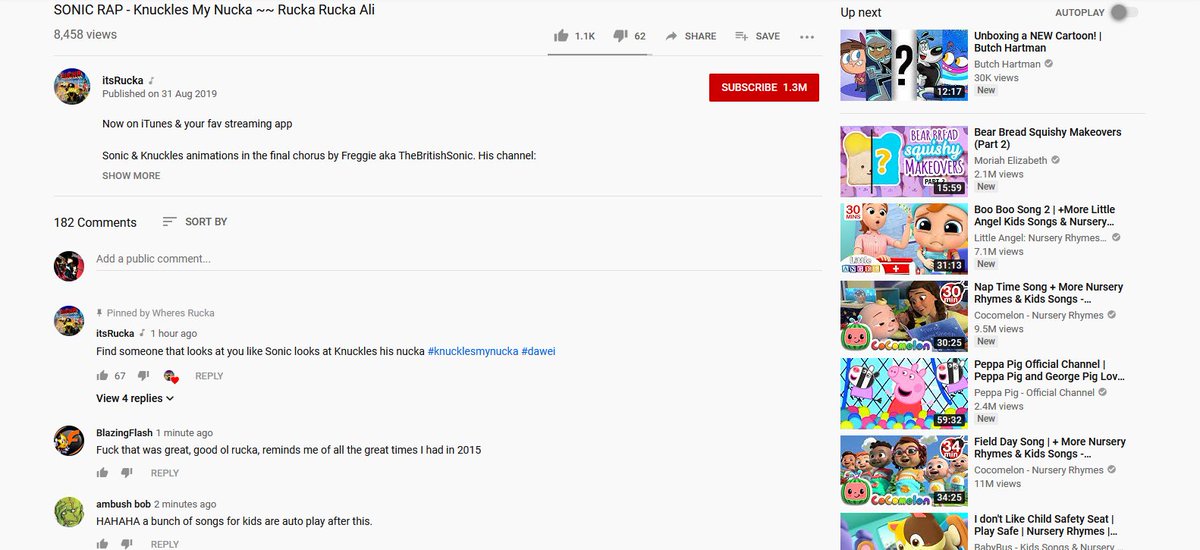Viewport: 1200px width, 550px height.
Task: Like the pinned itsRucka comment
Action: (x=102, y=376)
